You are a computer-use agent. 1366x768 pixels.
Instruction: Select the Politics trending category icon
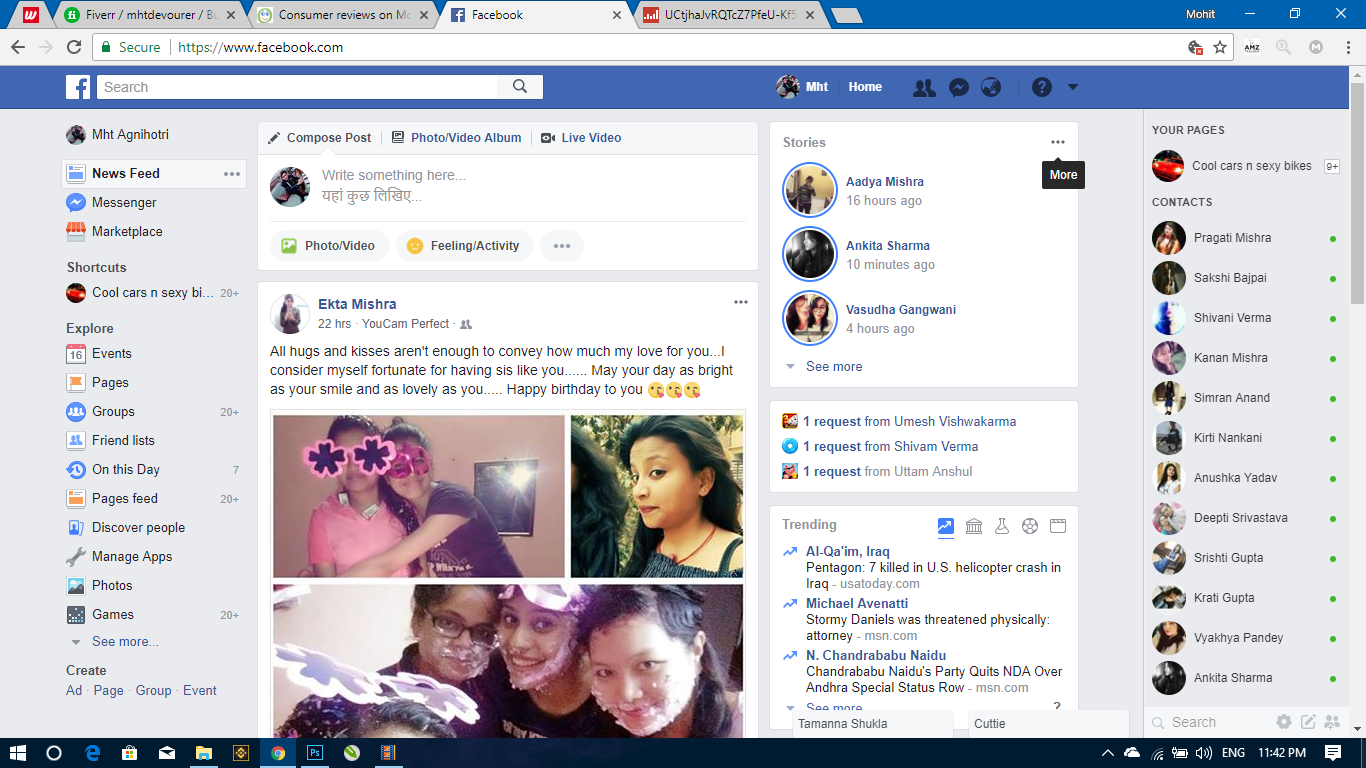coord(974,526)
